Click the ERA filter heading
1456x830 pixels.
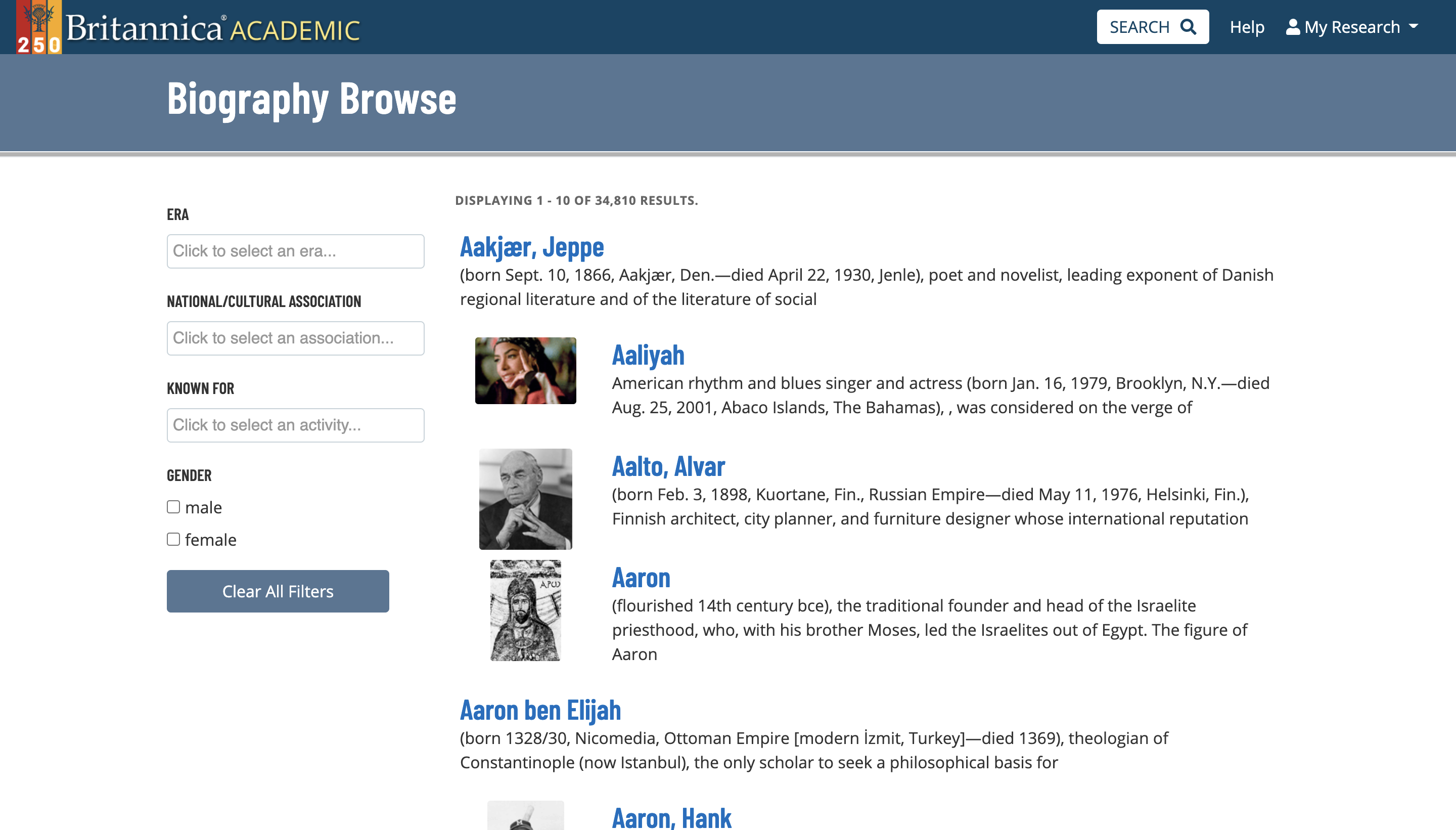[178, 215]
